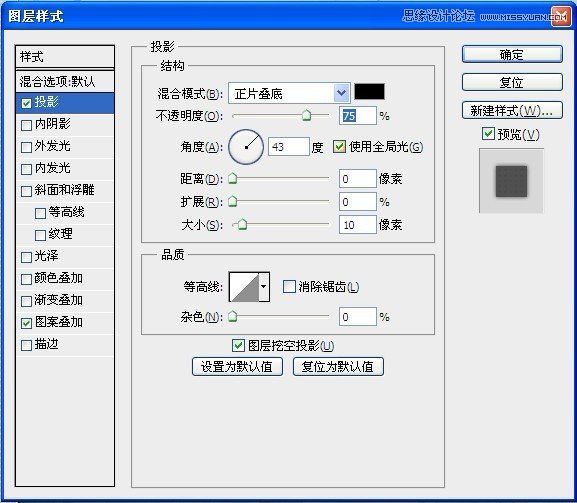
Task: Open the 等高线 contour picker arrow
Action: click(263, 287)
